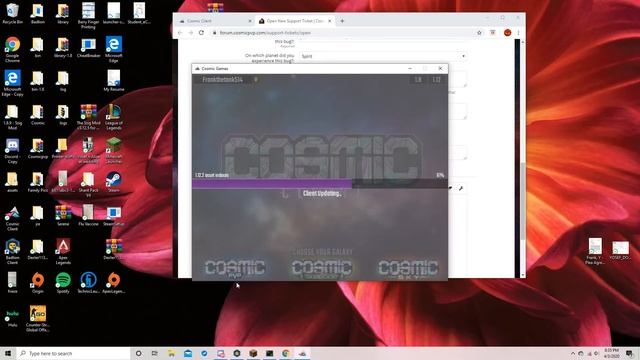
Task: Click the taskbar search box
Action: pos(73,353)
